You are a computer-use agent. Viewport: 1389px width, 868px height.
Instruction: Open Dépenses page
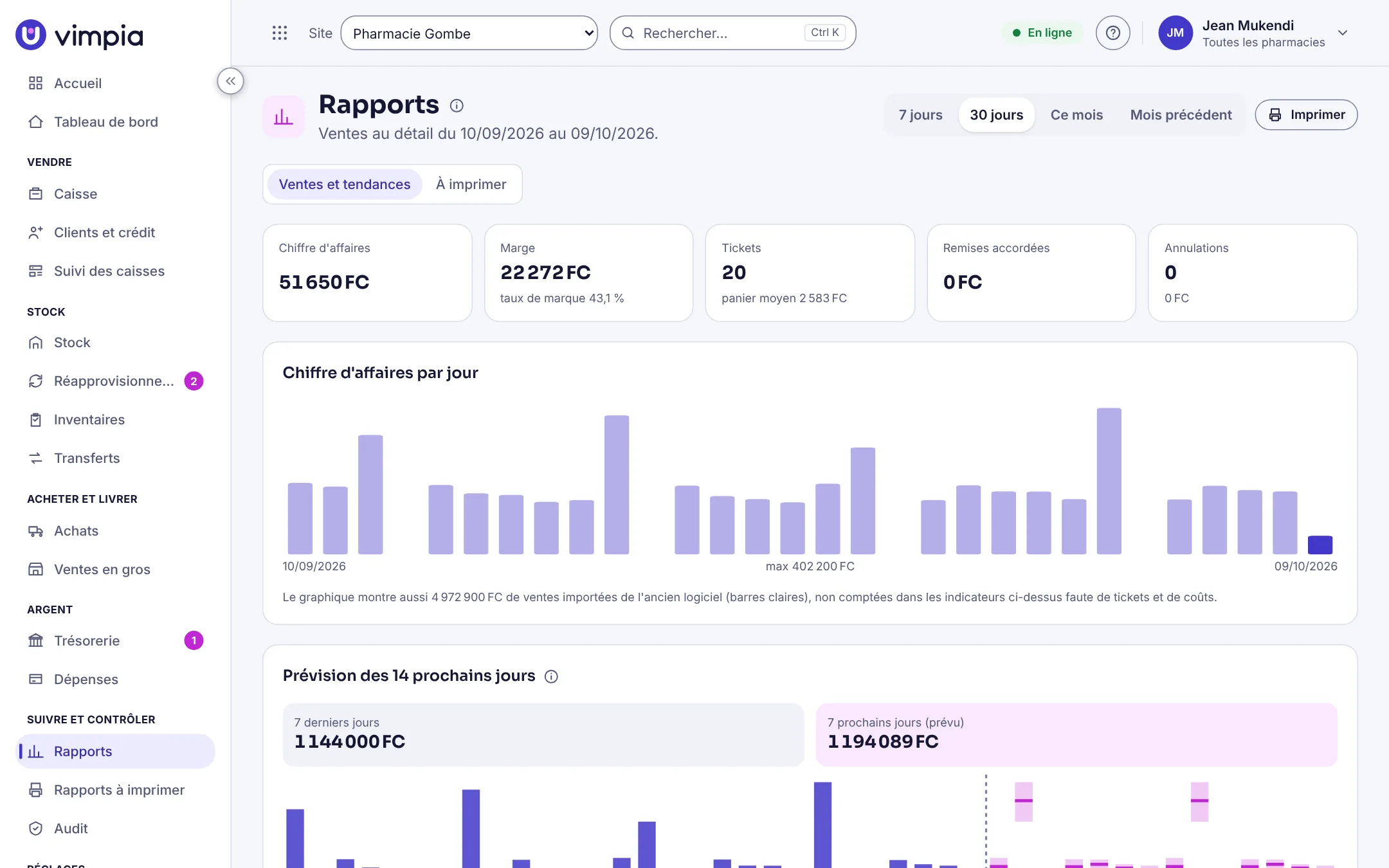(115, 679)
